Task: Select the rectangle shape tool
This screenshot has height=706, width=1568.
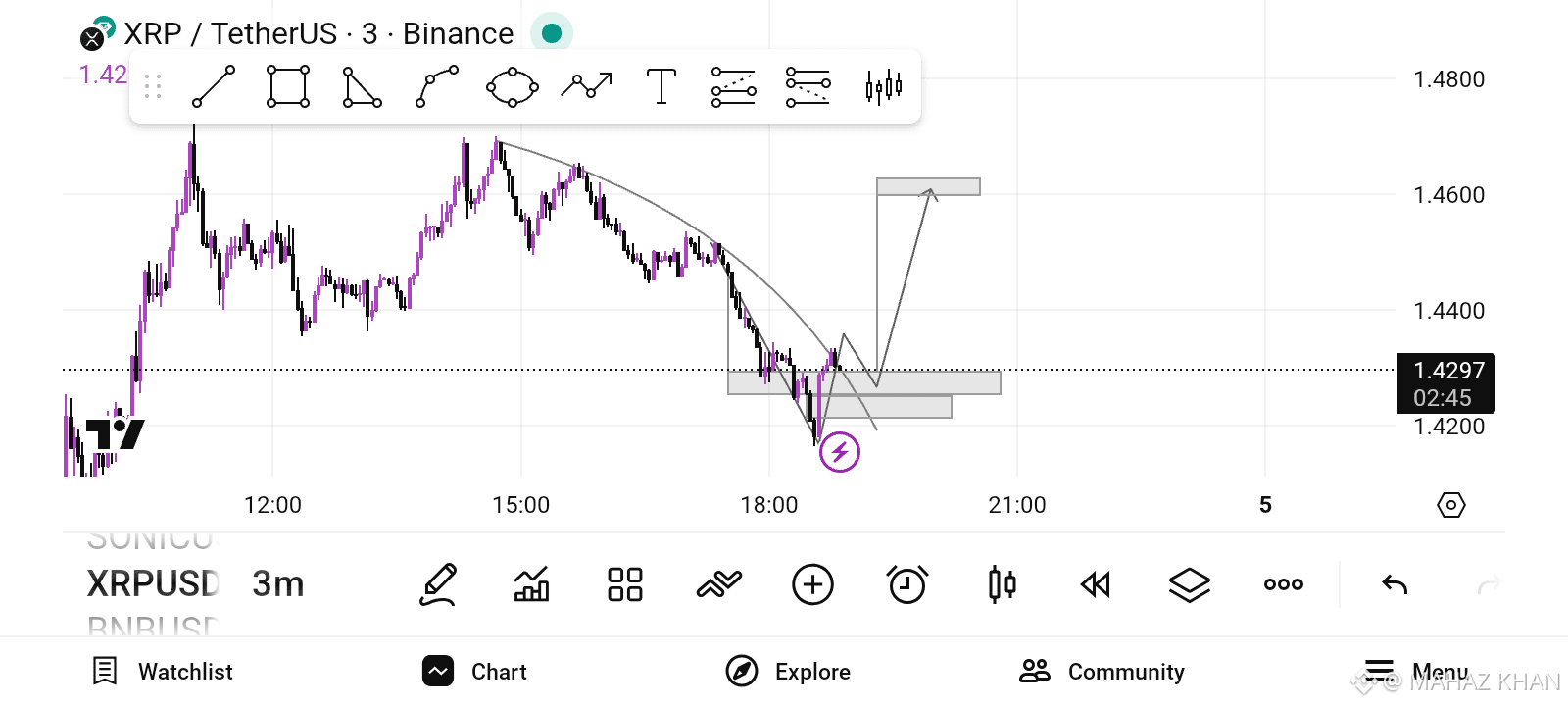Action: pyautogui.click(x=288, y=86)
